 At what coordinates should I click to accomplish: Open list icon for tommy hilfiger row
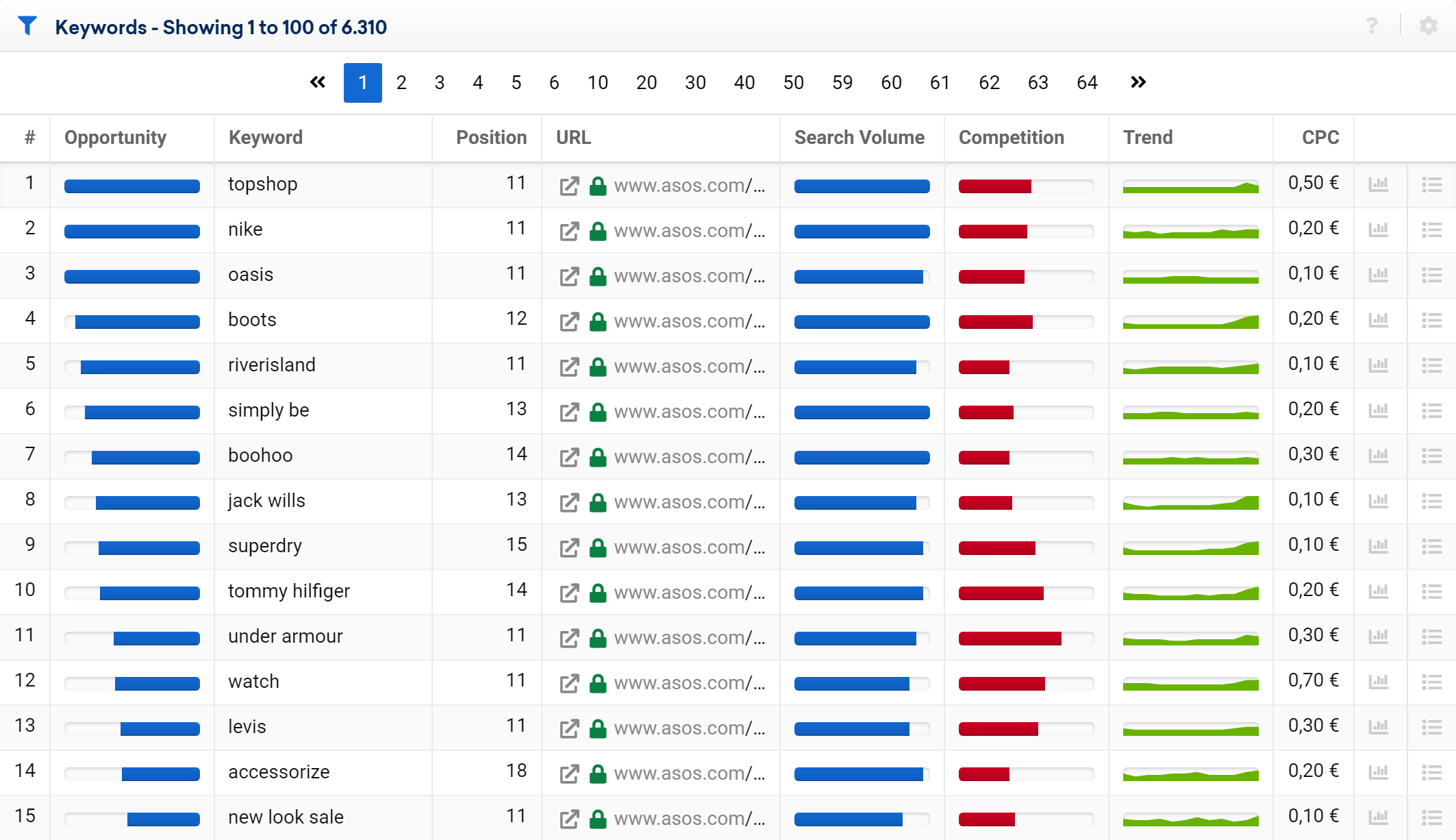coord(1432,591)
